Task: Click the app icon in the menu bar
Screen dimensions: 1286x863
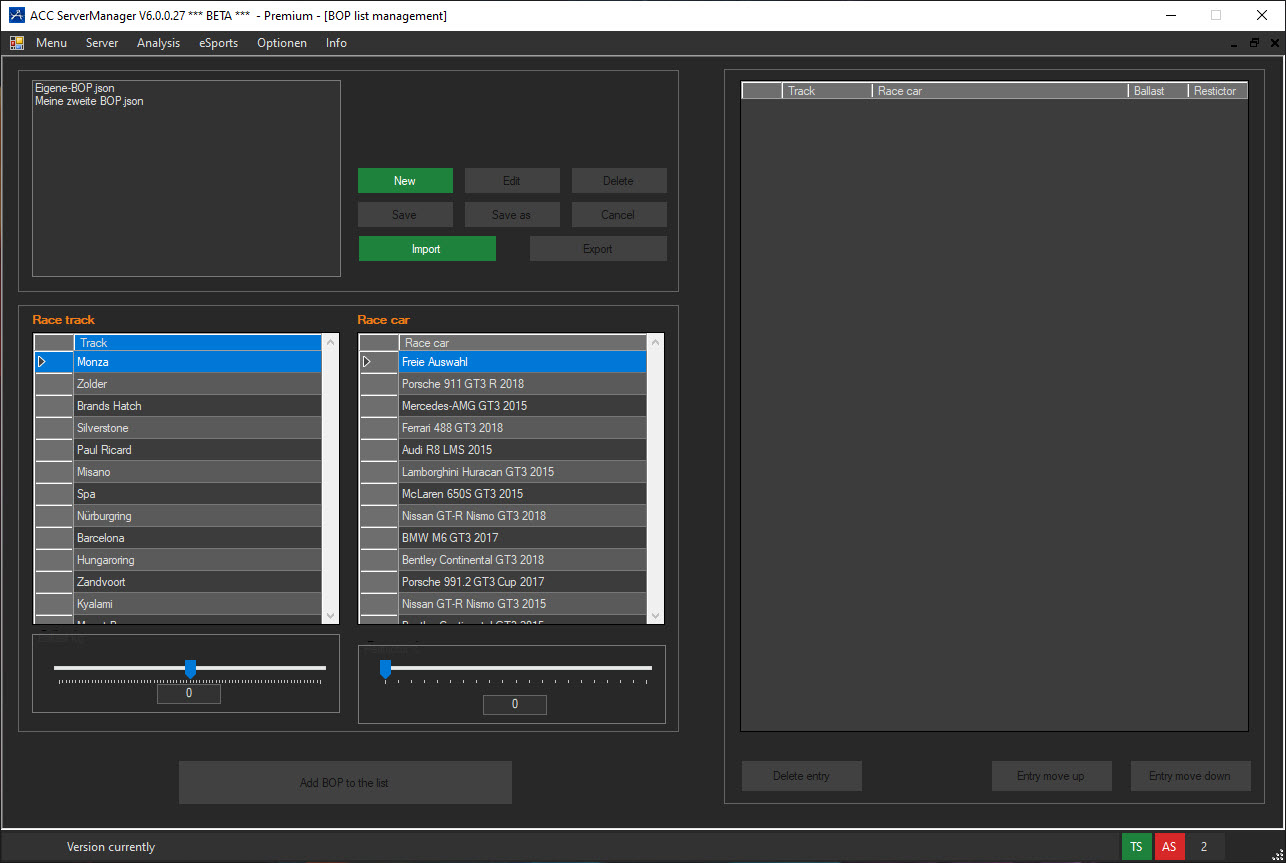Action: pyautogui.click(x=17, y=43)
